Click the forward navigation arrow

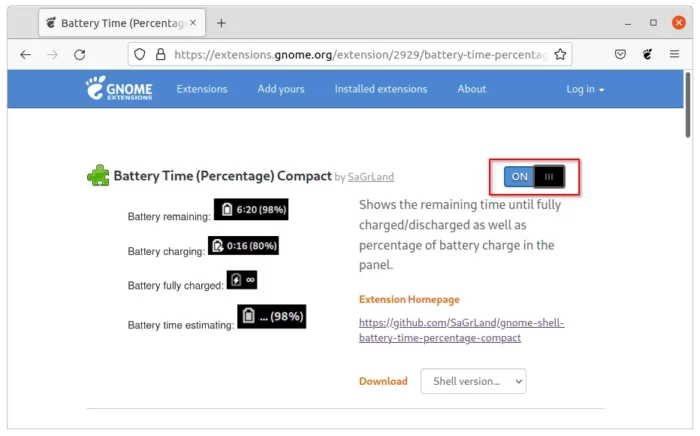tap(53, 54)
